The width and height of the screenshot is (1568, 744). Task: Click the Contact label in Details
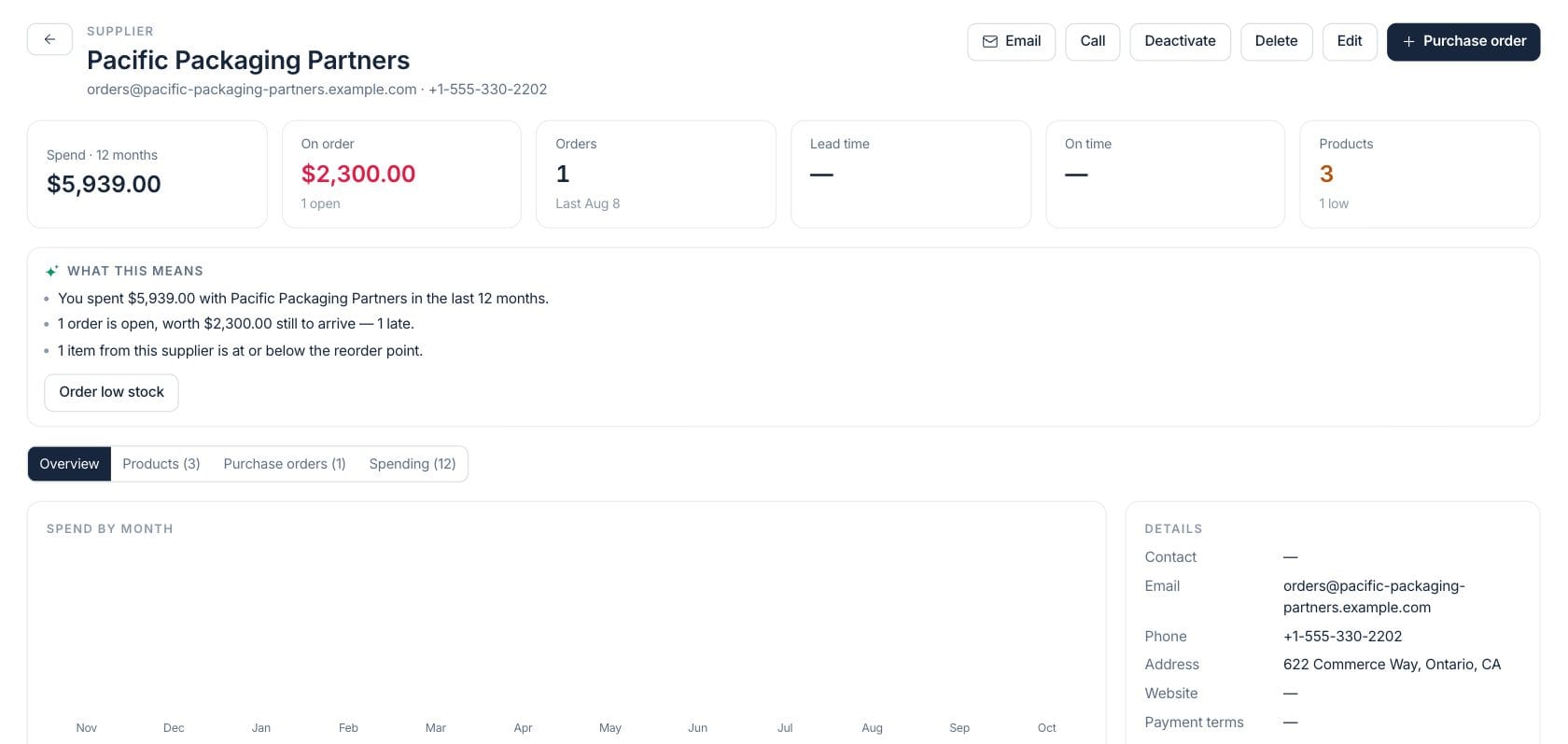[x=1170, y=557]
